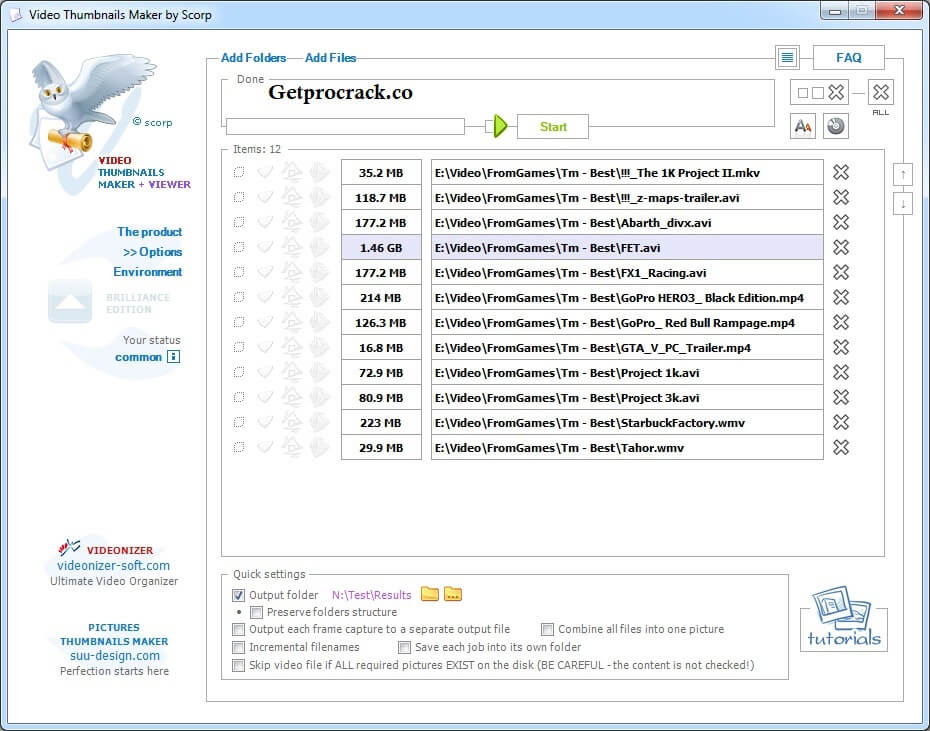
Task: Click the 16.8 MB size cell
Action: coord(381,348)
